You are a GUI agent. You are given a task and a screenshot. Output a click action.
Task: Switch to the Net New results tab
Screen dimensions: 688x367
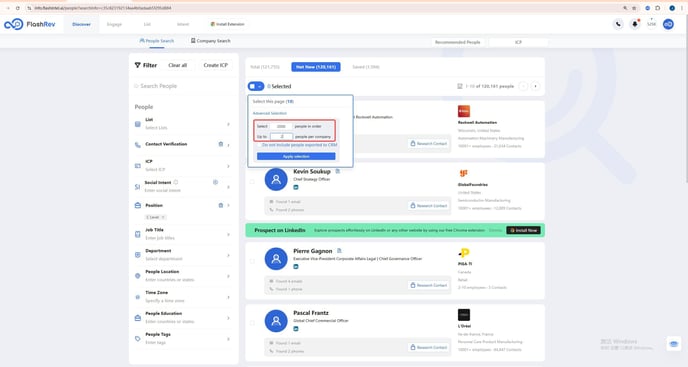click(x=315, y=67)
